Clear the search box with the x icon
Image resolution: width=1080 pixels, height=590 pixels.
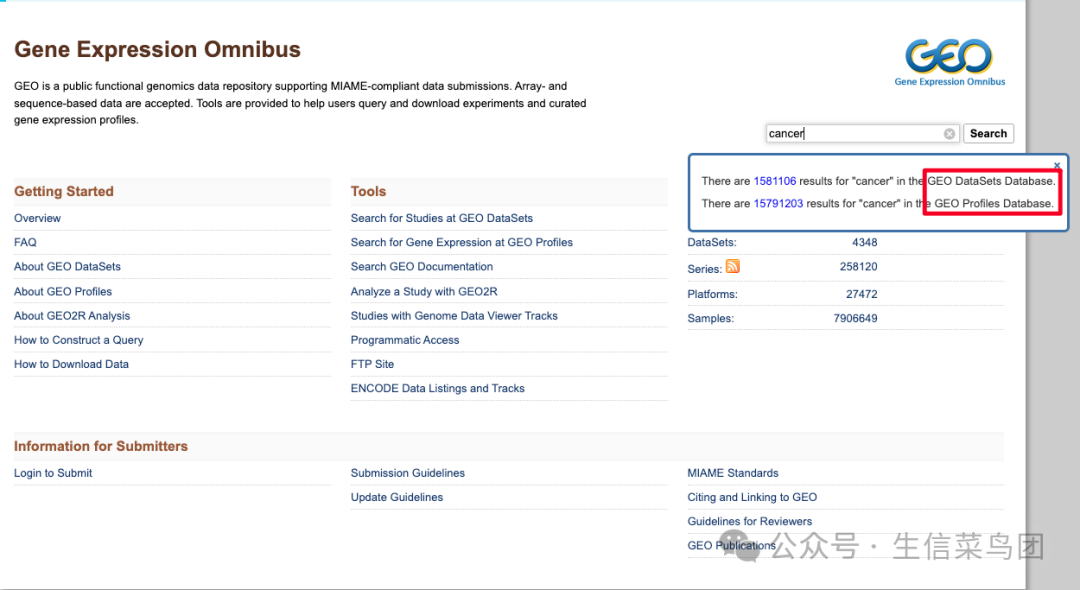(949, 134)
